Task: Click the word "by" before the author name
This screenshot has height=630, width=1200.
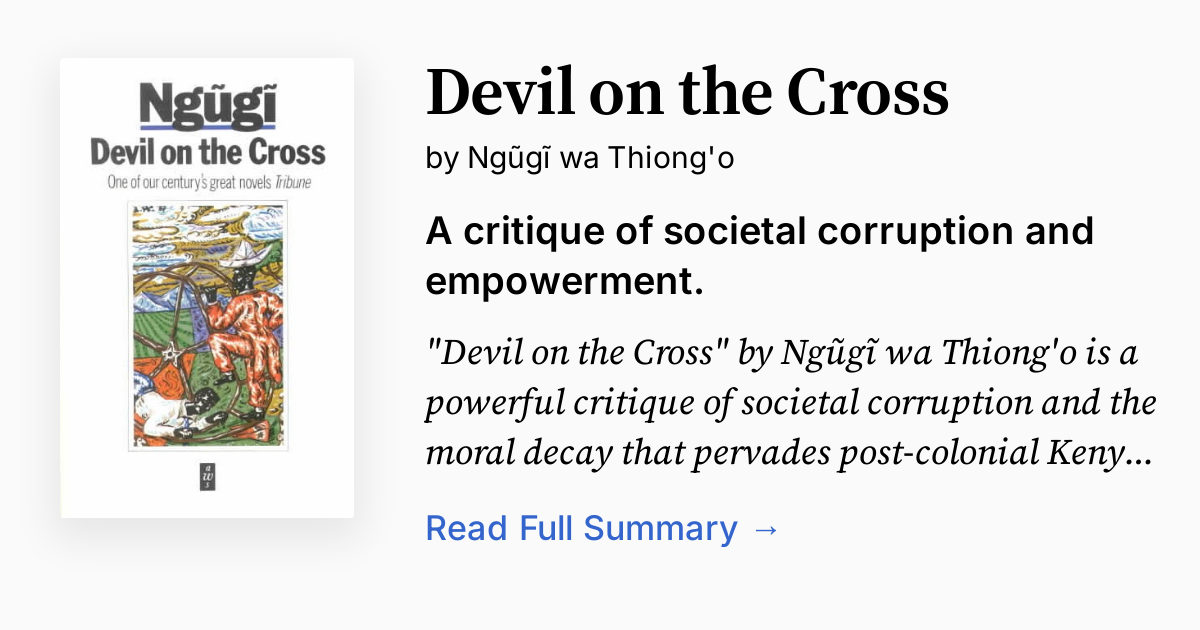Action: pos(442,159)
